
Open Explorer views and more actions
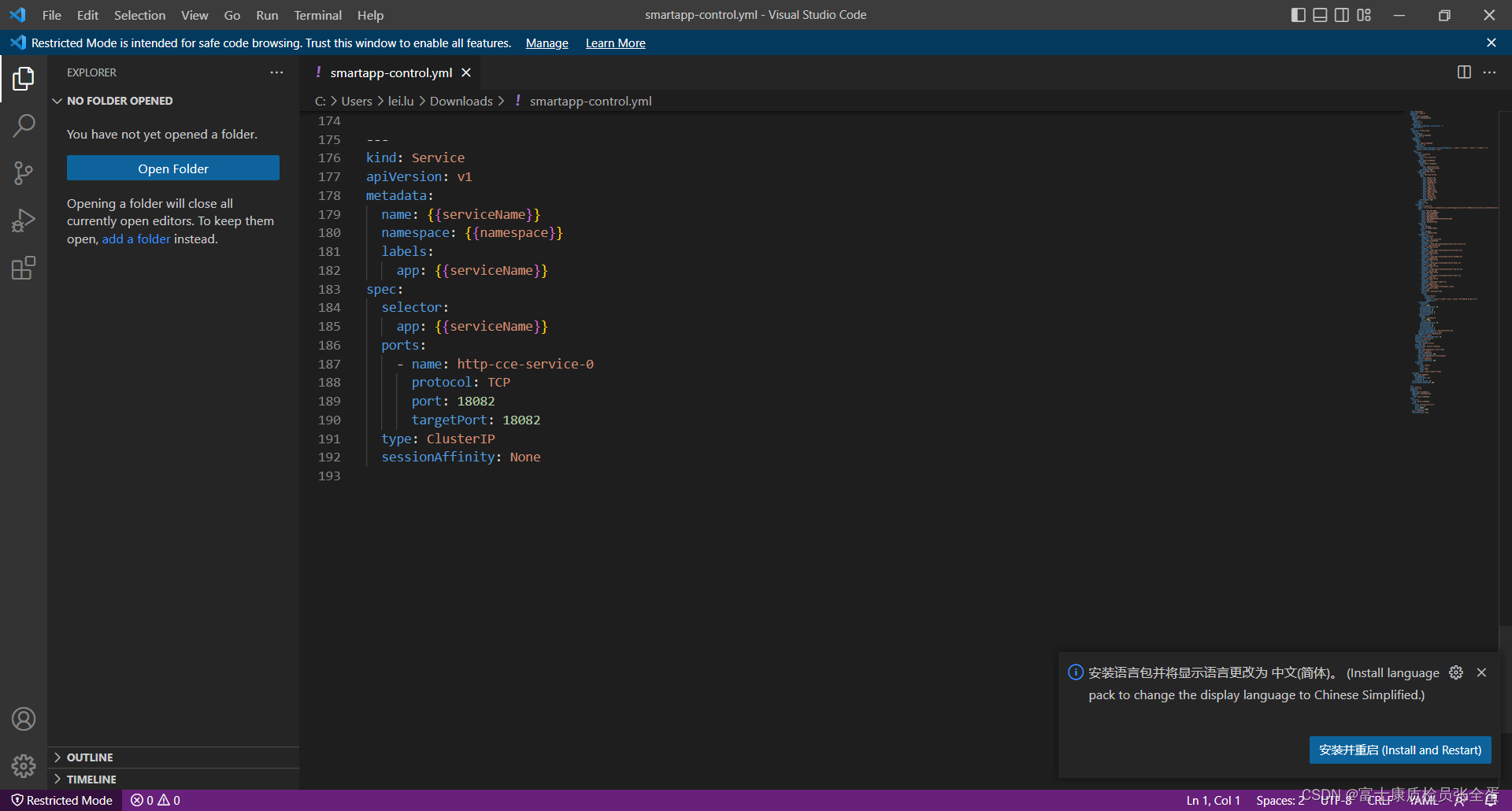(x=276, y=72)
